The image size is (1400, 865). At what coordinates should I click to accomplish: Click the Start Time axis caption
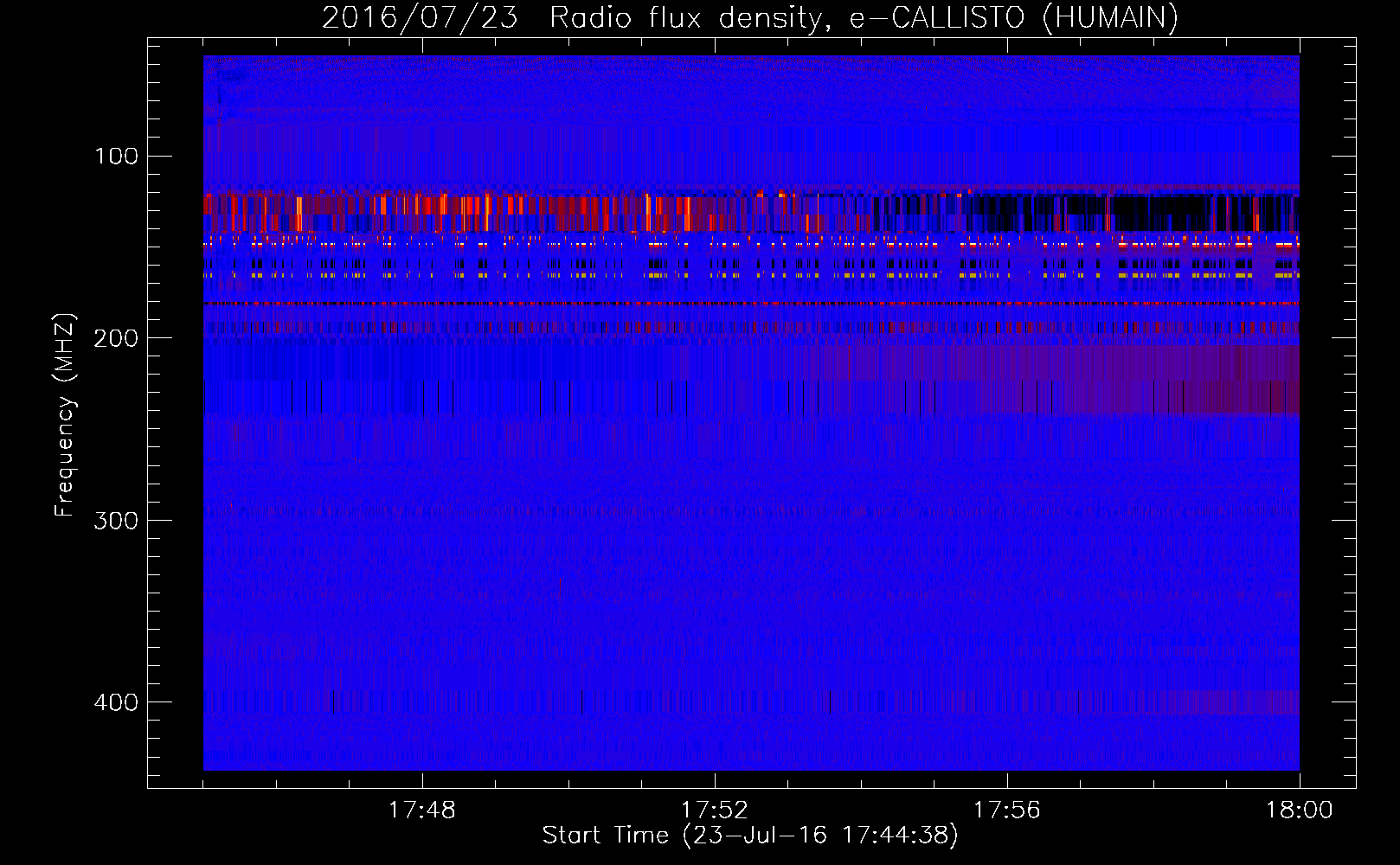coord(750,836)
